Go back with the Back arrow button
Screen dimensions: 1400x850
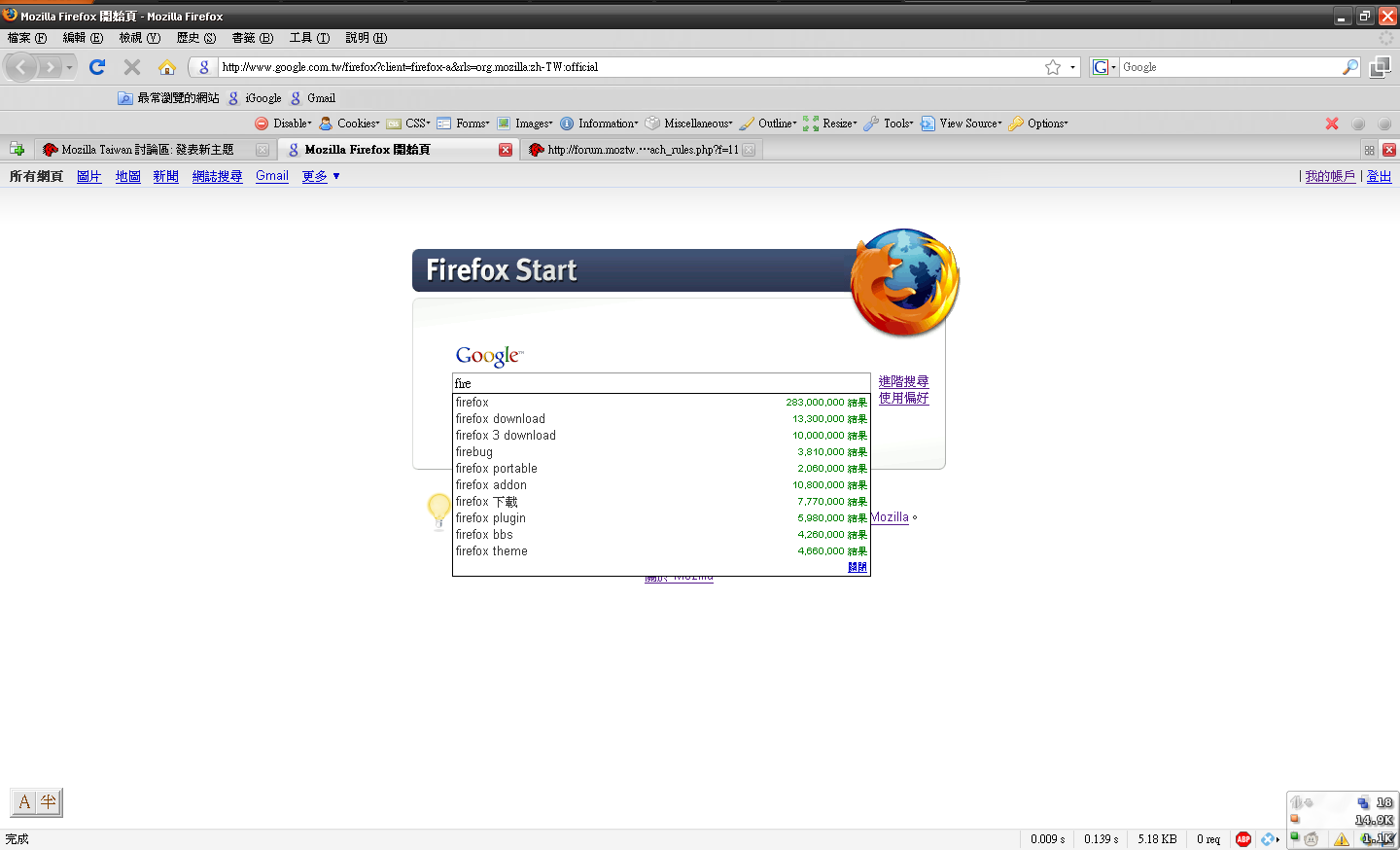click(21, 67)
